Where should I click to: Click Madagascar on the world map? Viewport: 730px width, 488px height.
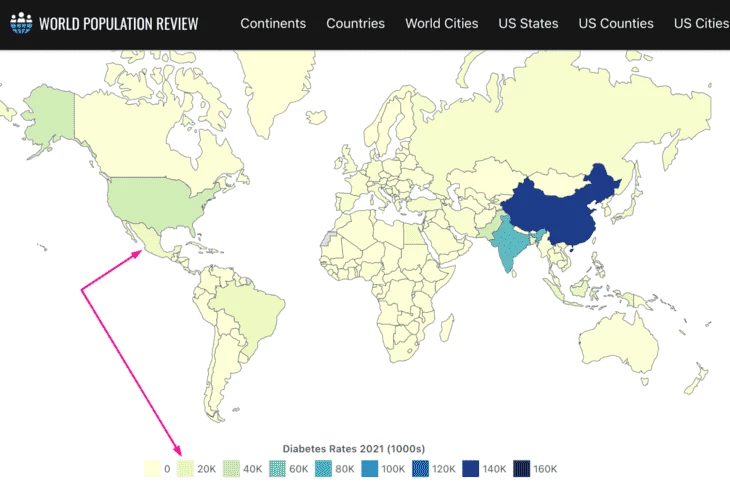[446, 328]
